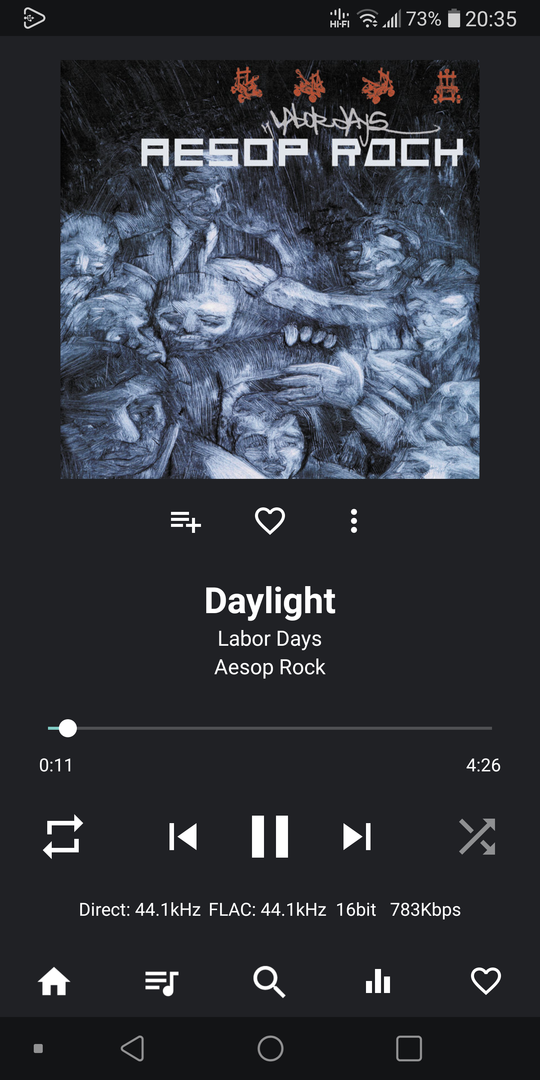Skip to the previous track
This screenshot has width=540, height=1080.
coord(183,836)
